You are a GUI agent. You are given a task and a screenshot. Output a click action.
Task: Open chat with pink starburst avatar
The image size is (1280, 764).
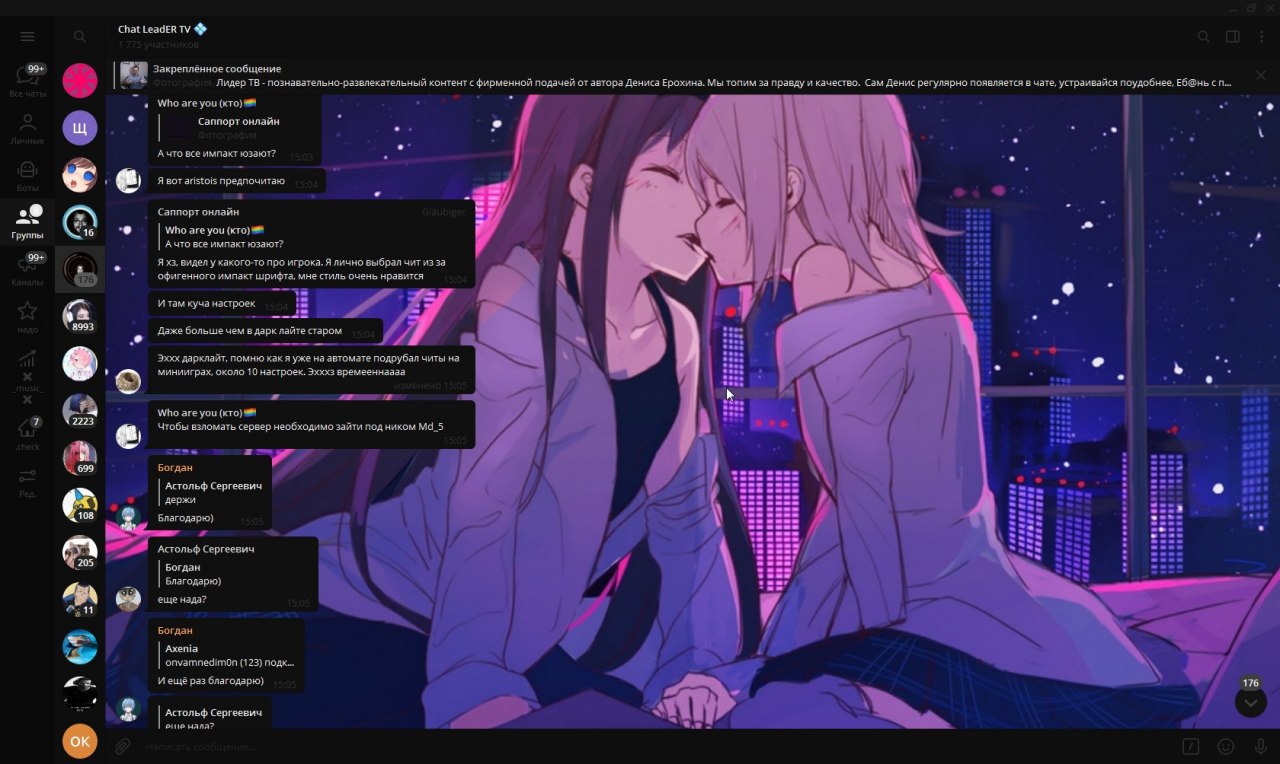[80, 80]
